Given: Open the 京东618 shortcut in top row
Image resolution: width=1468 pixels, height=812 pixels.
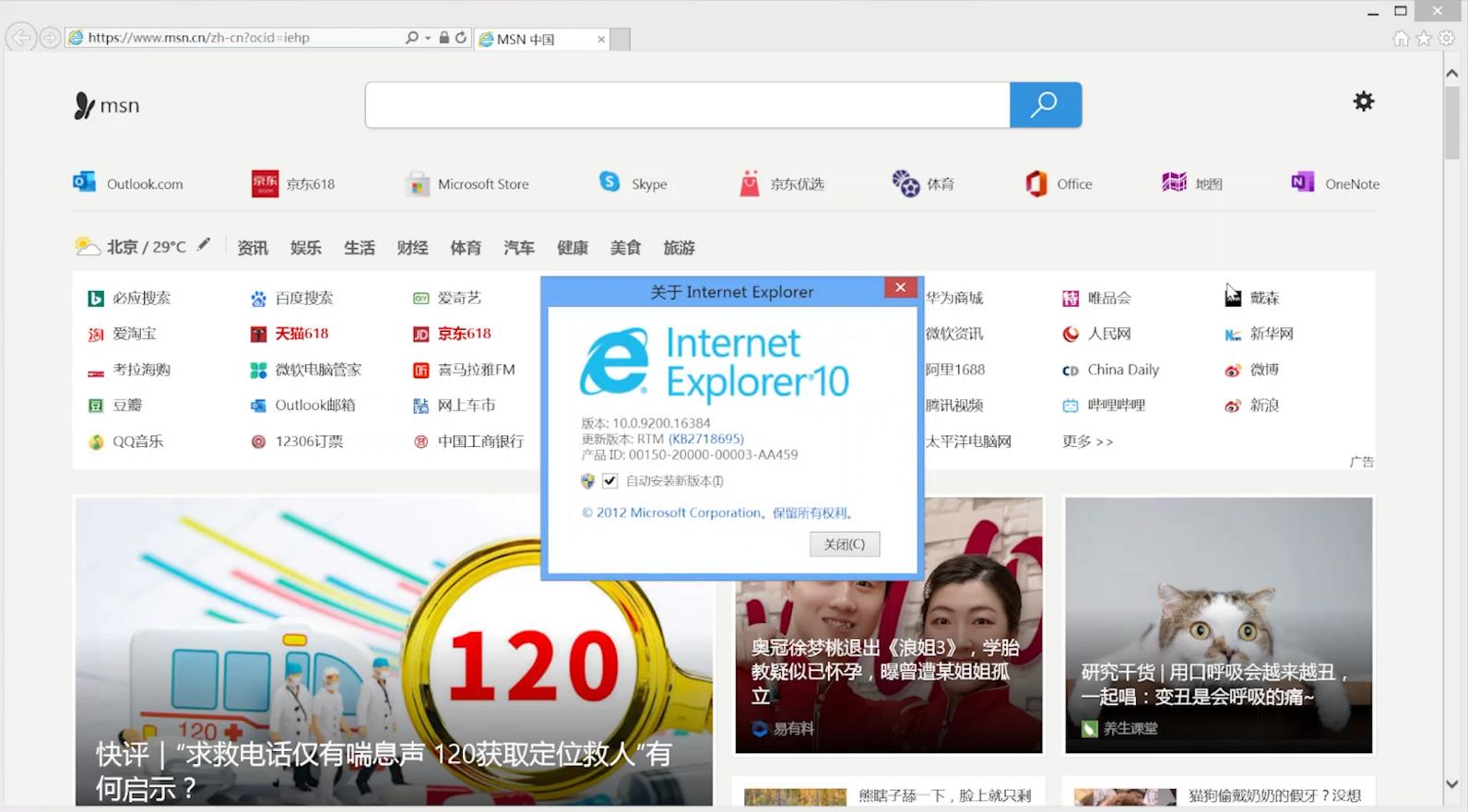Looking at the screenshot, I should [293, 183].
